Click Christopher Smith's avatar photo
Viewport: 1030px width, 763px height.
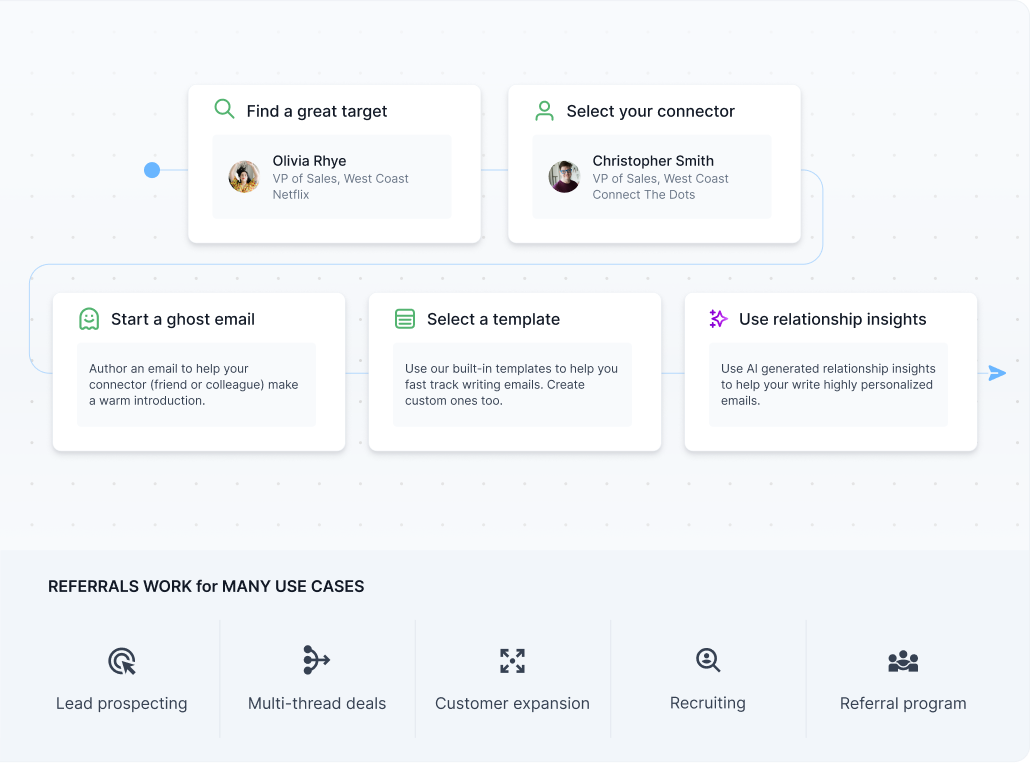[x=564, y=177]
